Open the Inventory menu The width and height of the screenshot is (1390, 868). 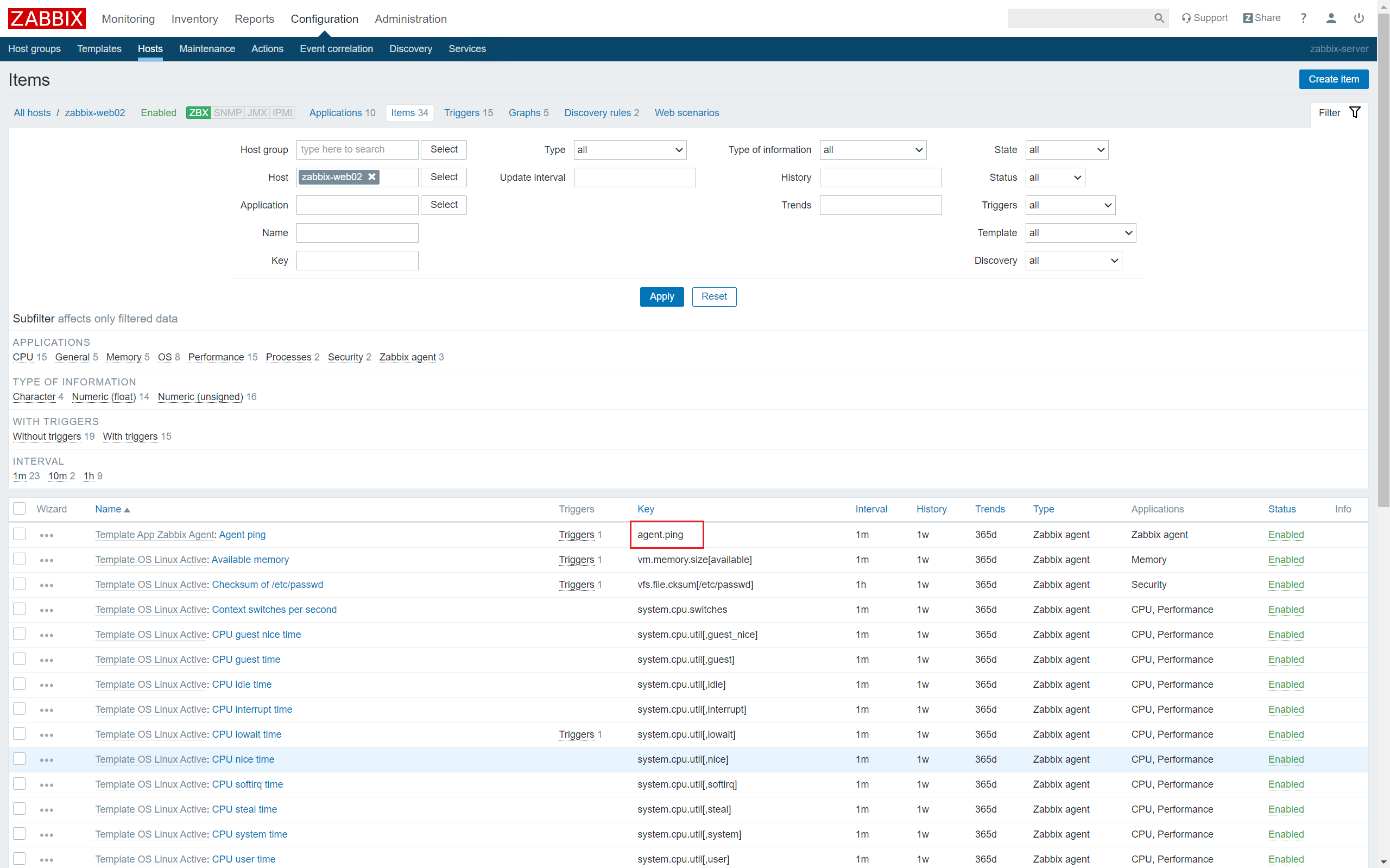[194, 19]
